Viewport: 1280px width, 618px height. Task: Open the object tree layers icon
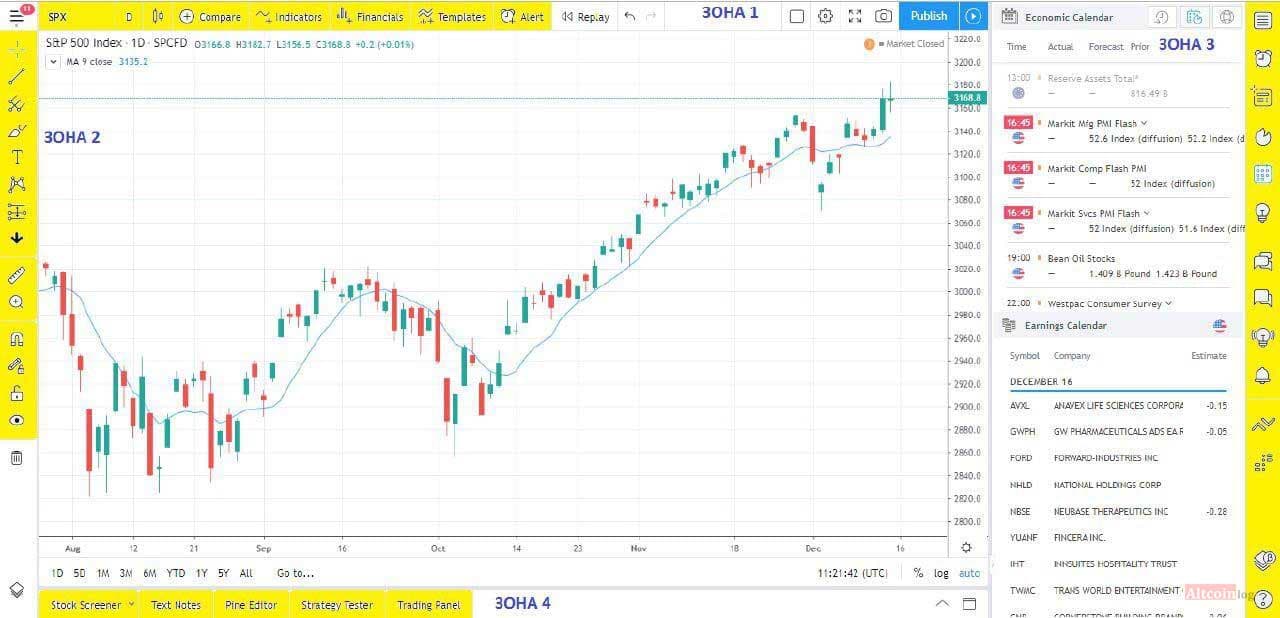click(x=17, y=589)
